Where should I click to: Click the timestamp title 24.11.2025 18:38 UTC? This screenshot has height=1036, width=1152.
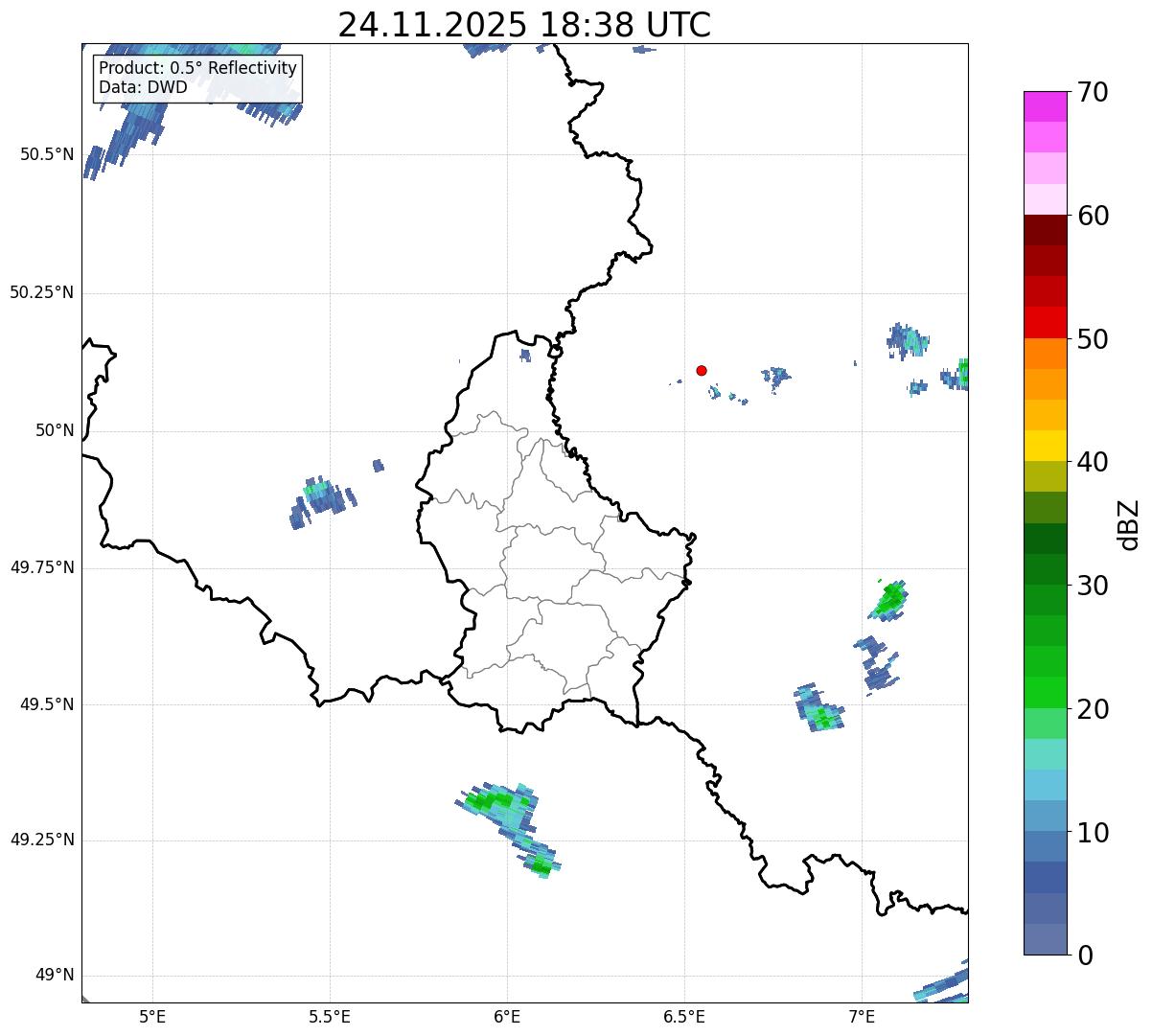(x=524, y=25)
